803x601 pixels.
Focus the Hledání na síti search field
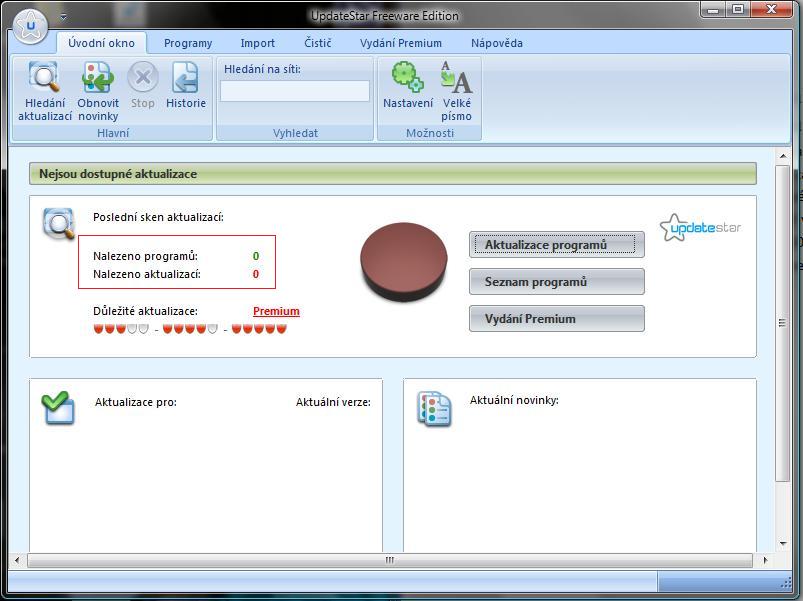point(295,91)
